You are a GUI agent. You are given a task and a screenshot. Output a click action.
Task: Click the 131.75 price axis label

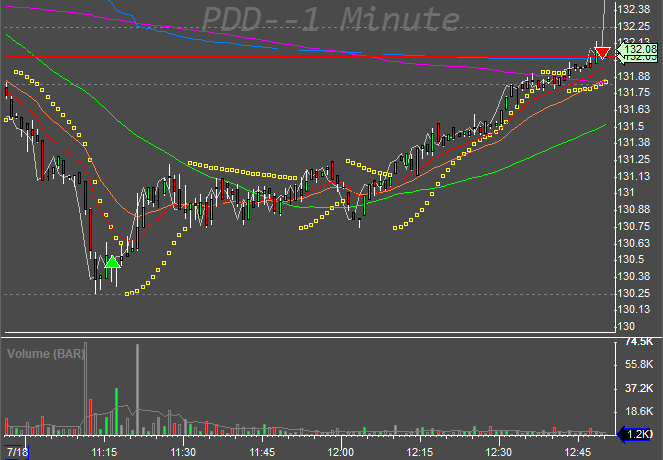634,93
